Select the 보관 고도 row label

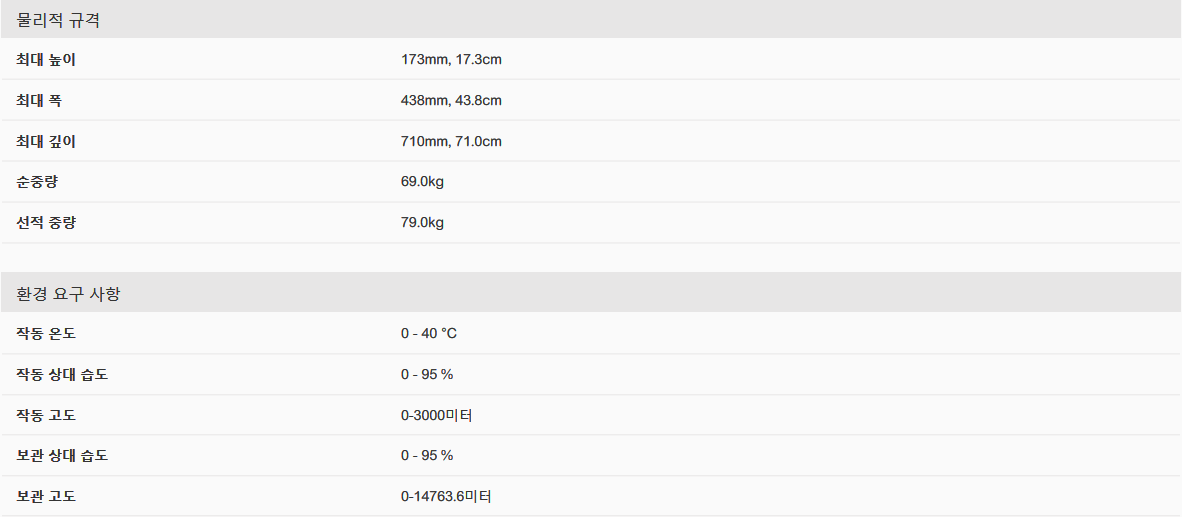tap(46, 496)
